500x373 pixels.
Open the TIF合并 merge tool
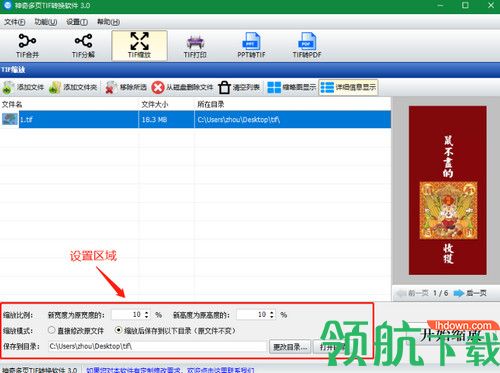(28, 46)
